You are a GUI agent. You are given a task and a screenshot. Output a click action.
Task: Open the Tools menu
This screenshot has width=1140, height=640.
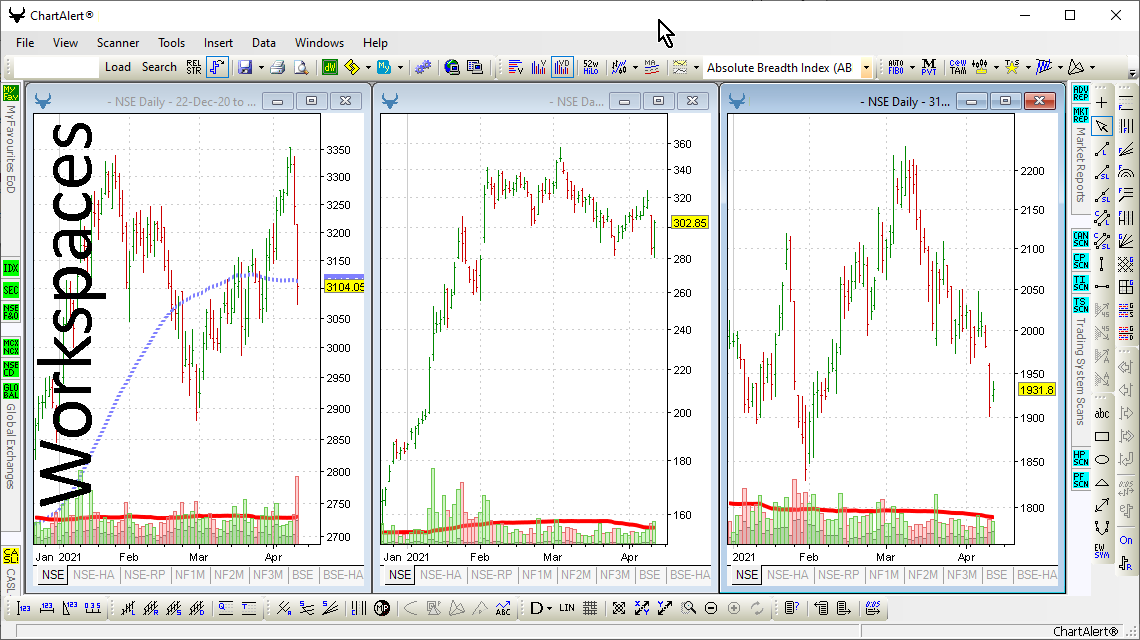pos(172,43)
